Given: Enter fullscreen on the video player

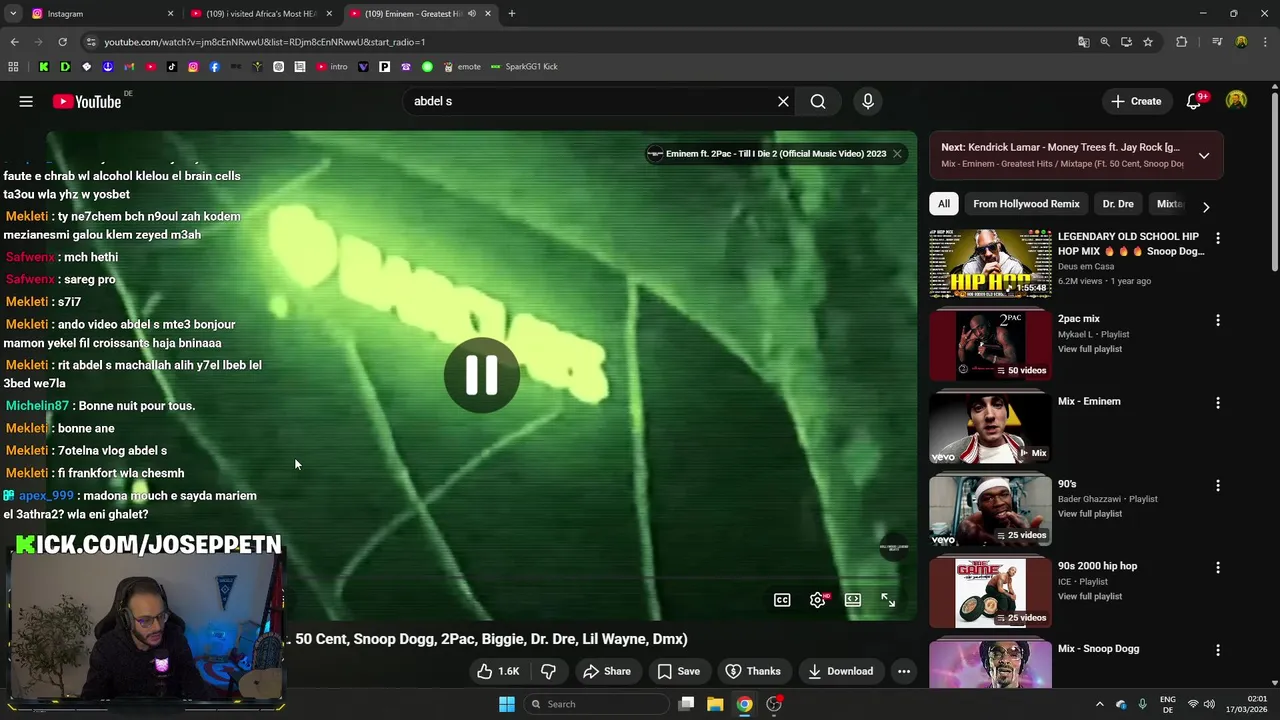Looking at the screenshot, I should (x=888, y=600).
